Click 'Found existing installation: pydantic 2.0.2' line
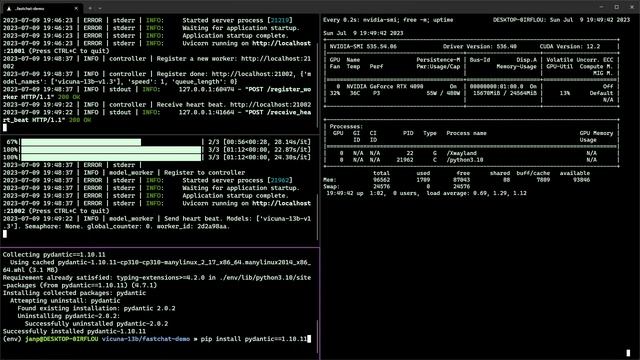The image size is (640, 360). coord(96,308)
